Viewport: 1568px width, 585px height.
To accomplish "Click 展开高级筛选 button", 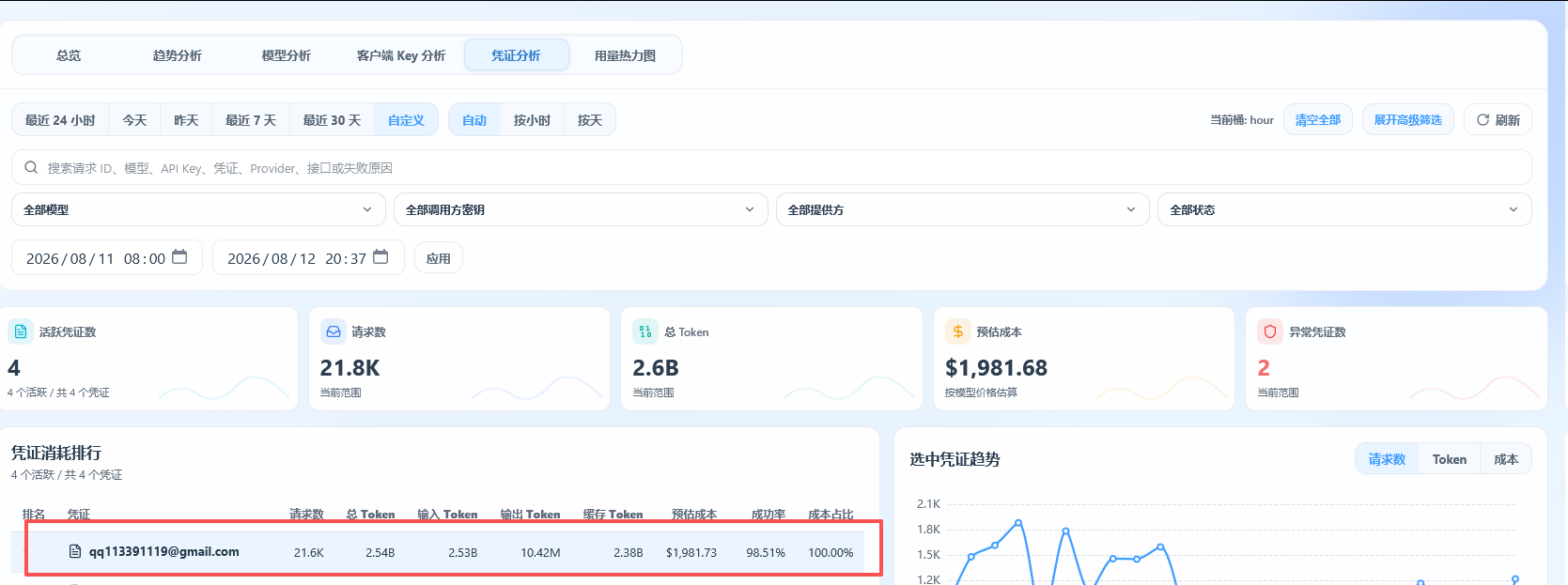I will coord(1408,120).
